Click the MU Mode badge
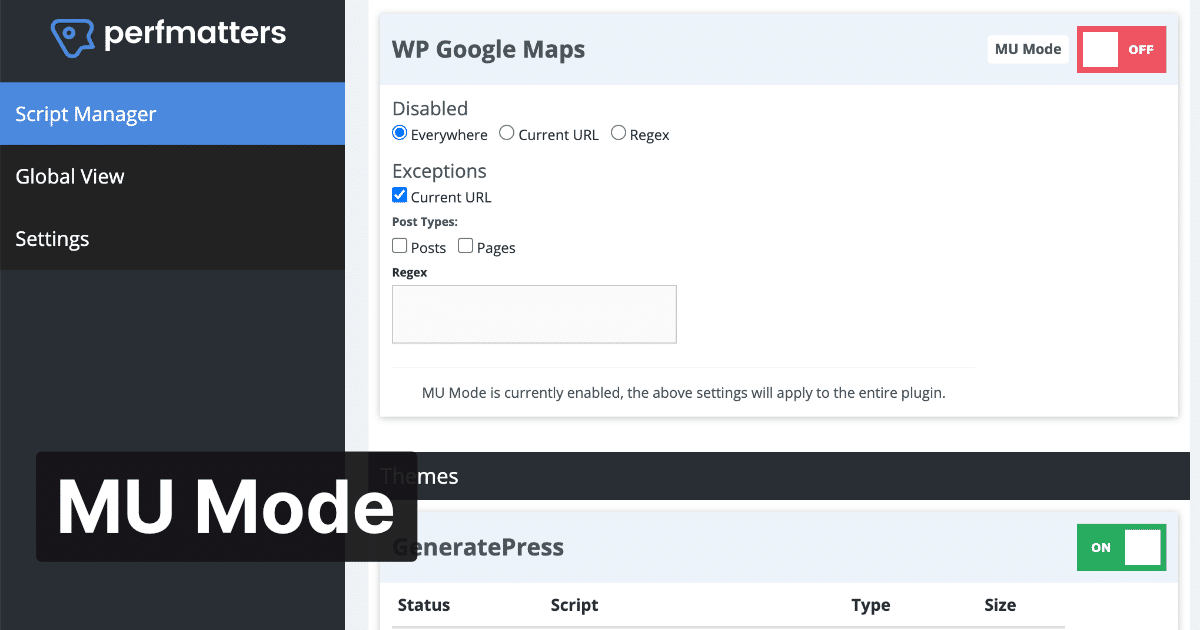The image size is (1200, 630). 1028,49
